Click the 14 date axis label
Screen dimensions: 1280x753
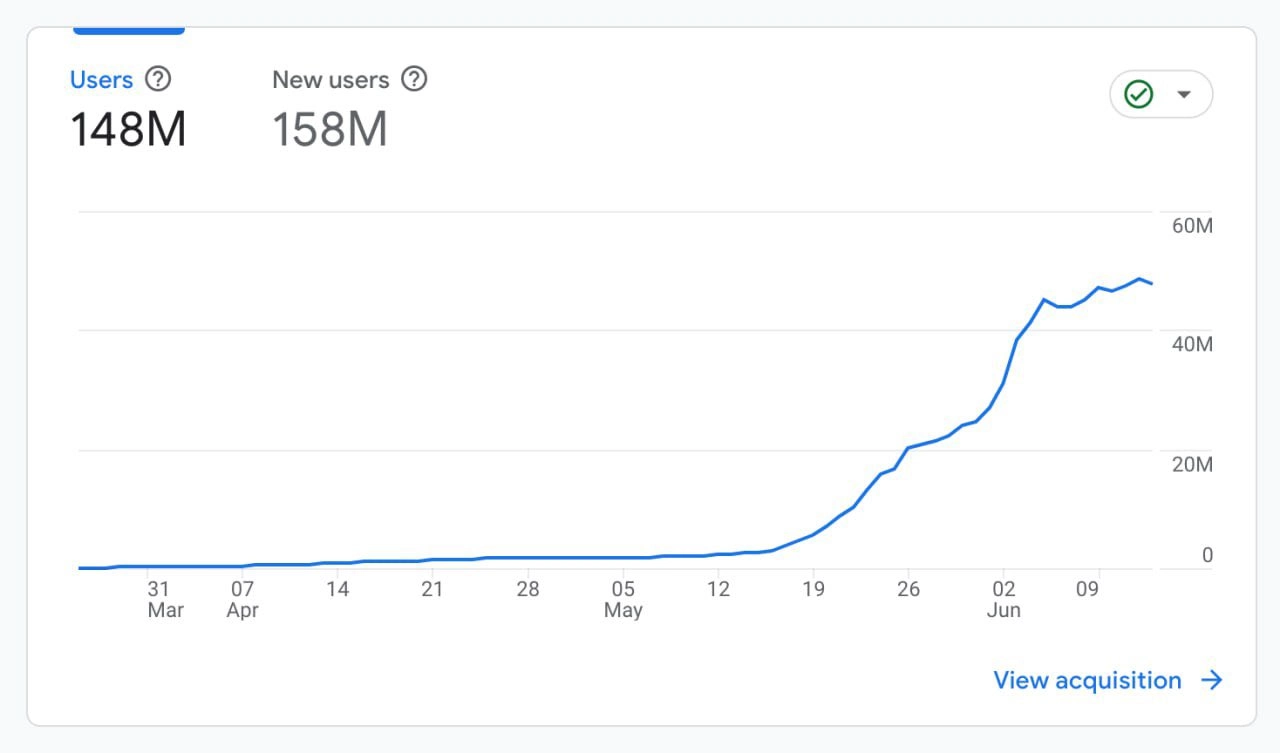(x=337, y=589)
